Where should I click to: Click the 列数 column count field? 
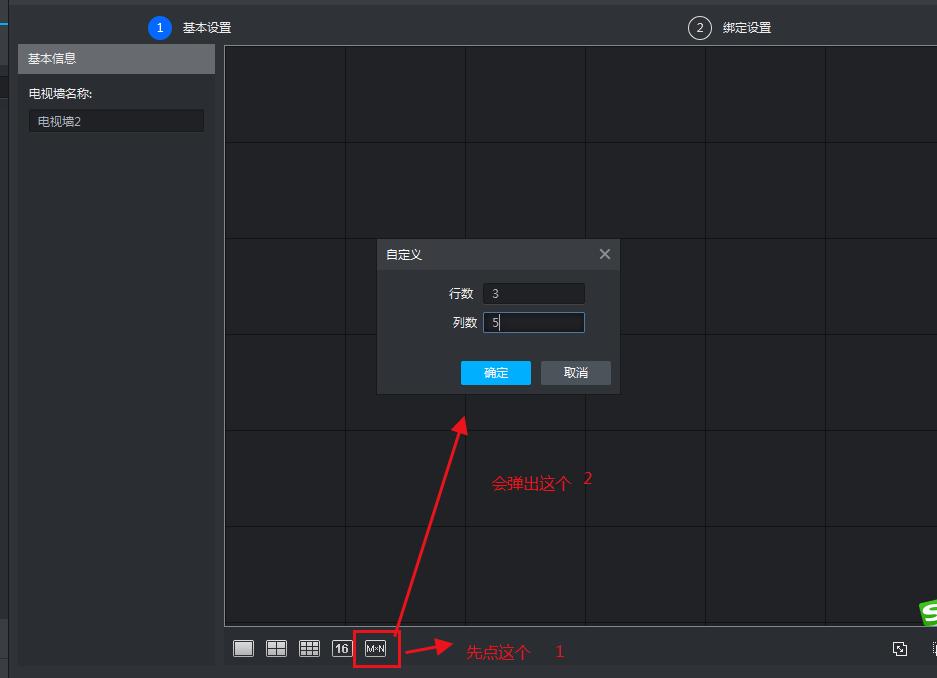tap(533, 322)
